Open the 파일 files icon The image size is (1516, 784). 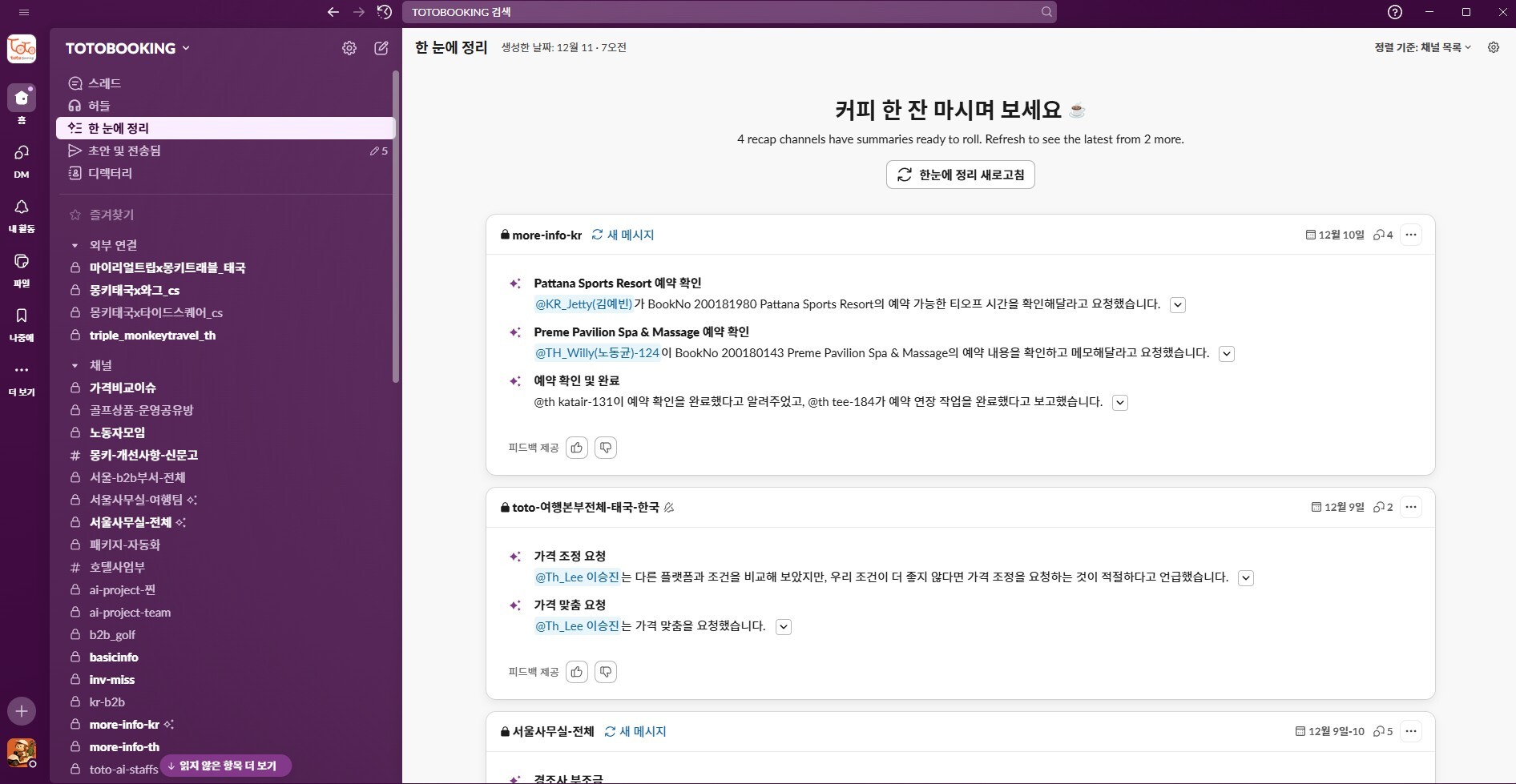pyautogui.click(x=22, y=261)
